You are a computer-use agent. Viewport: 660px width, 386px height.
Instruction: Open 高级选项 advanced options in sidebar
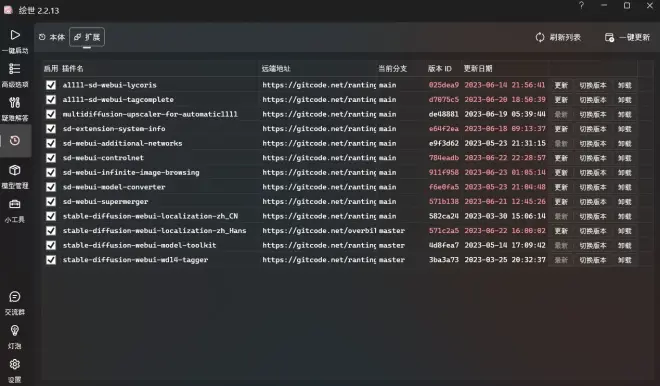[15, 75]
